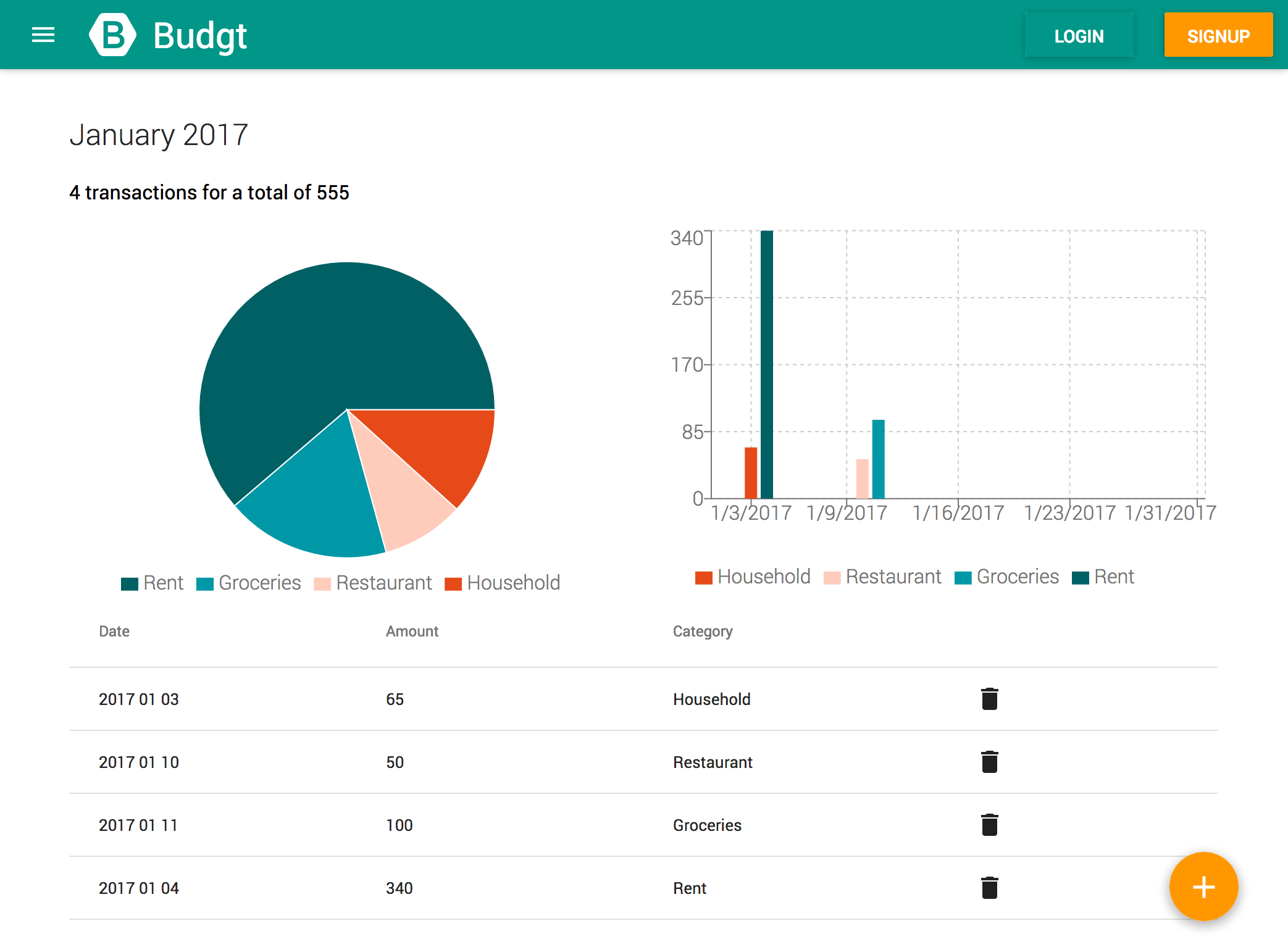Delete the Household transaction row
The height and width of the screenshot is (947, 1288).
989,699
